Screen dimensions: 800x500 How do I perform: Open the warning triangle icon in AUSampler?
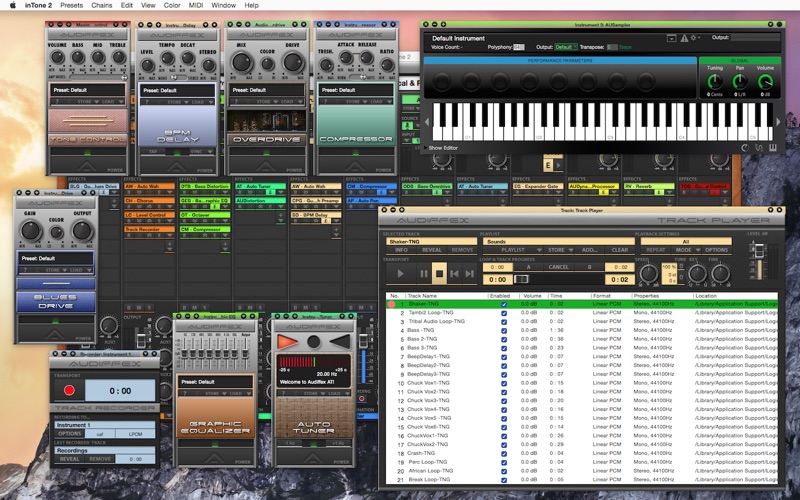tap(684, 38)
